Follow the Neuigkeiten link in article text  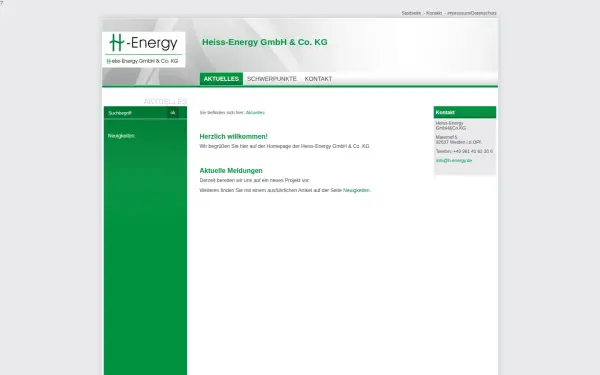(x=356, y=190)
